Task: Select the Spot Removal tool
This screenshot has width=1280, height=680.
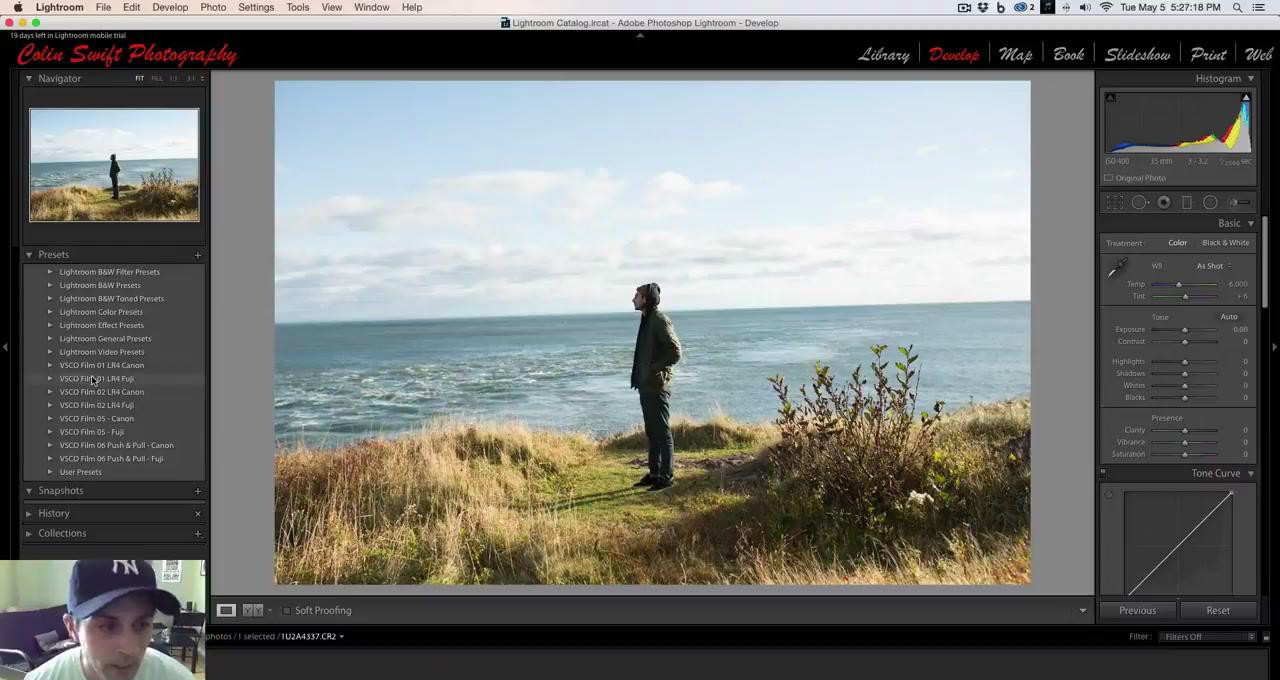Action: pyautogui.click(x=1139, y=203)
